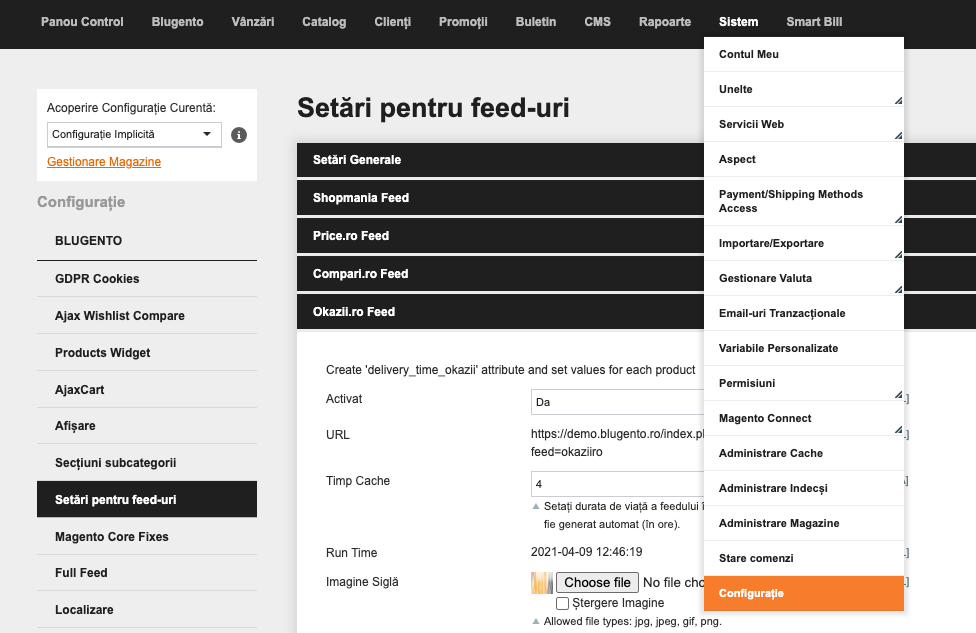Click the Gestionare Magazine link
Screen dimensions: 976x633
pyautogui.click(x=104, y=162)
